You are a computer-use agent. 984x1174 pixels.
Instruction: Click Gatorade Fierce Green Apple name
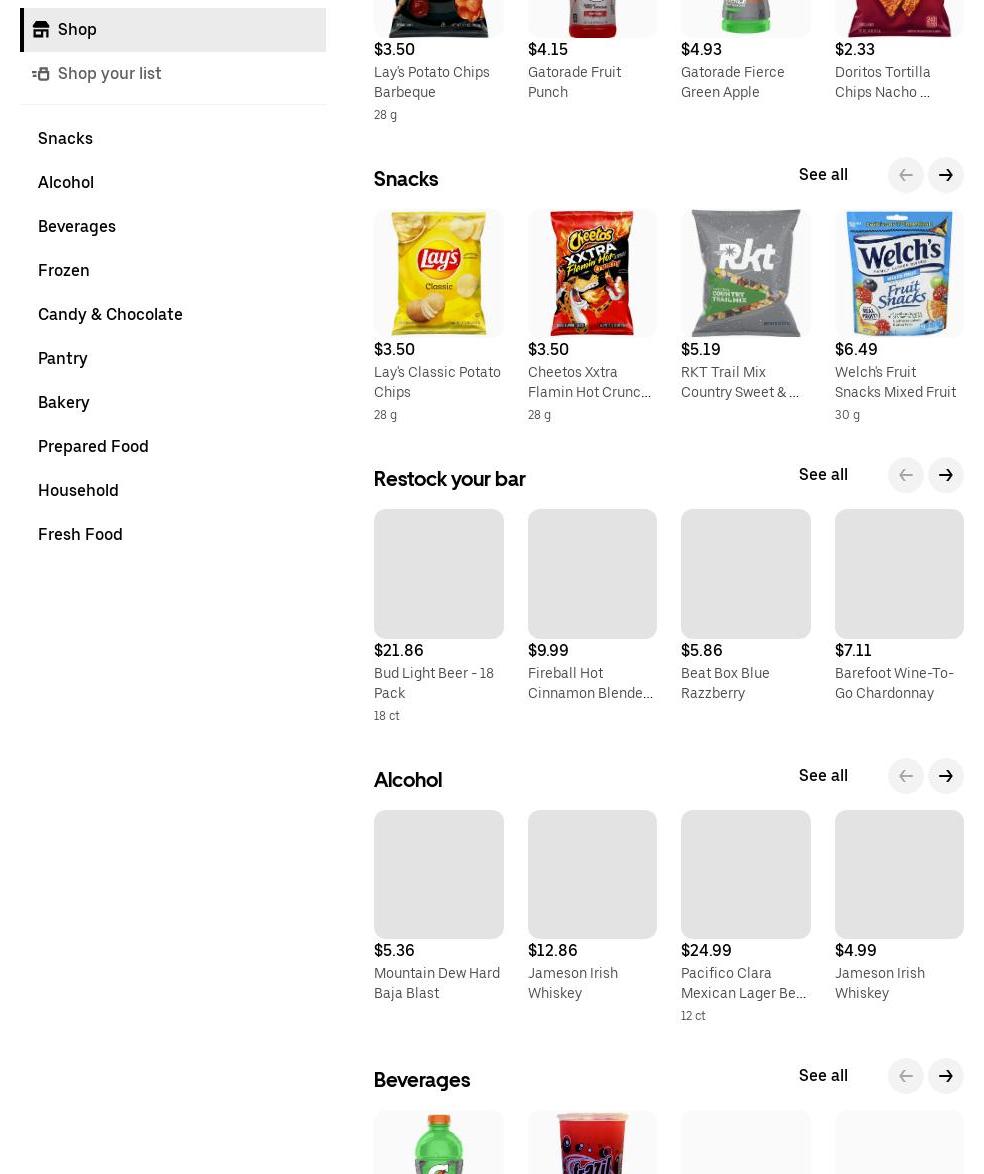point(732,82)
